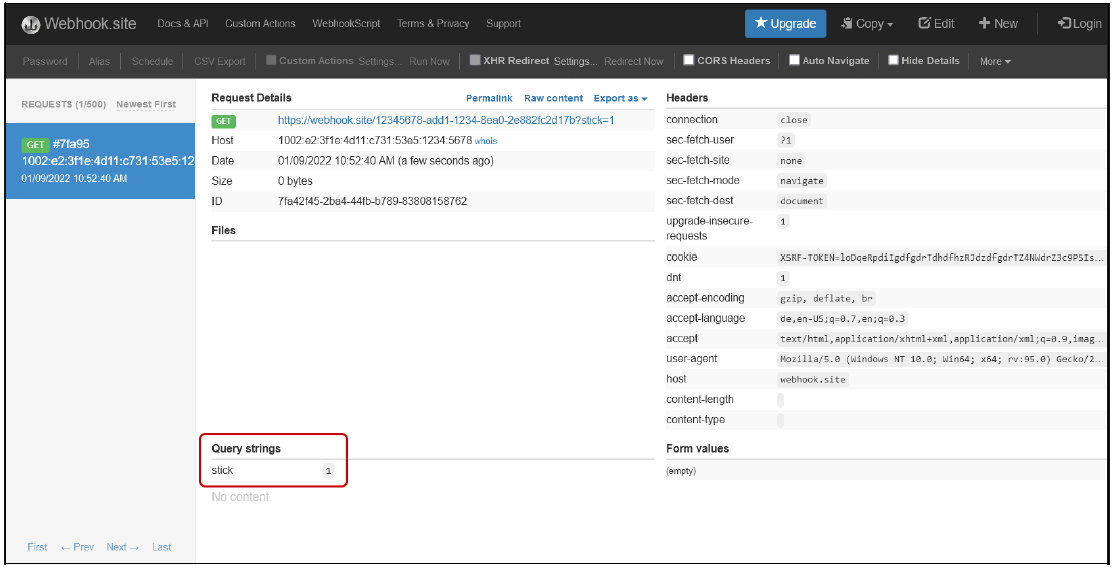The image size is (1115, 571).
Task: Open WebhookScript page
Action: (x=346, y=23)
